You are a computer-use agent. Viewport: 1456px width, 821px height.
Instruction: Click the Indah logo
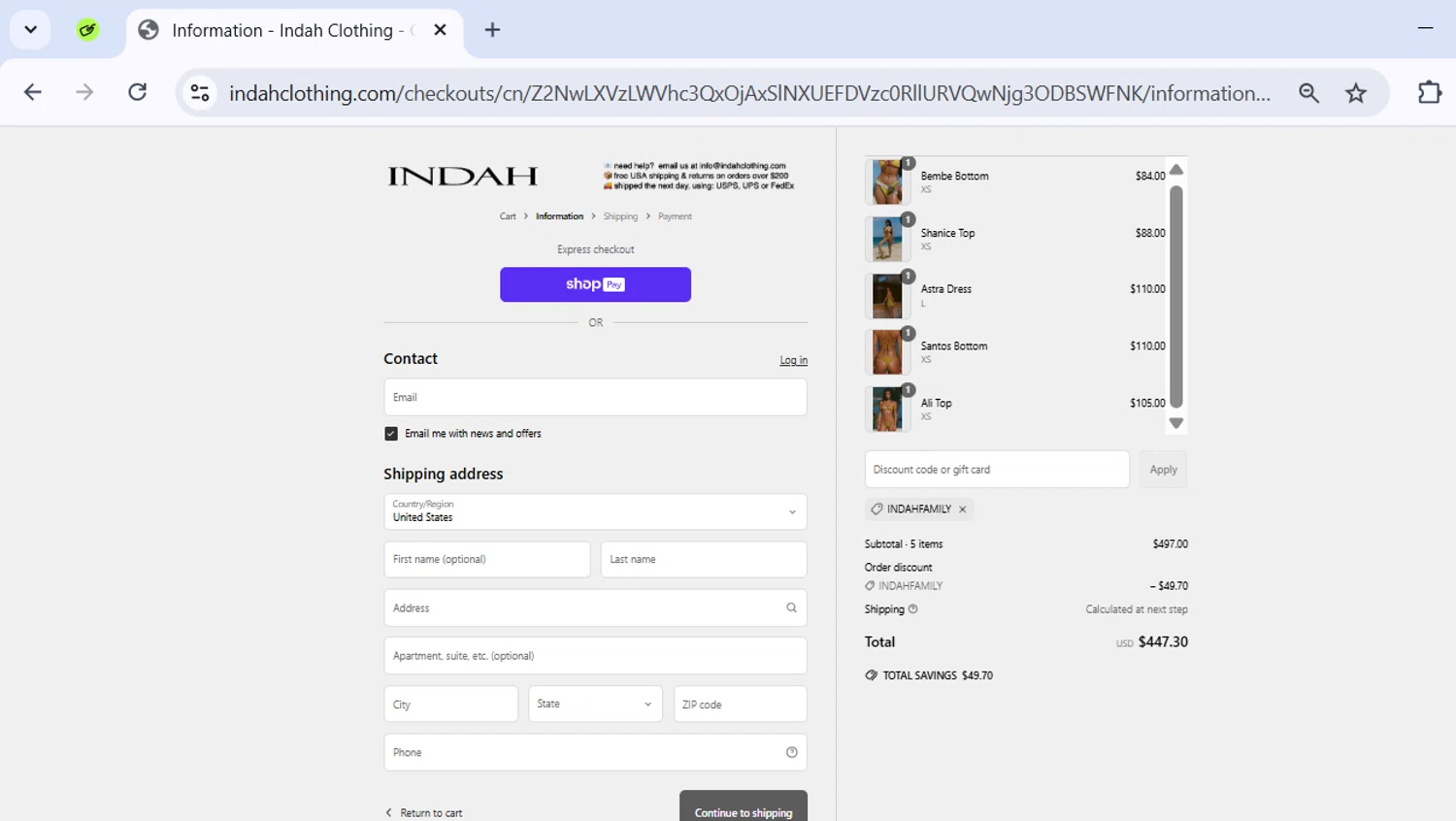point(462,176)
